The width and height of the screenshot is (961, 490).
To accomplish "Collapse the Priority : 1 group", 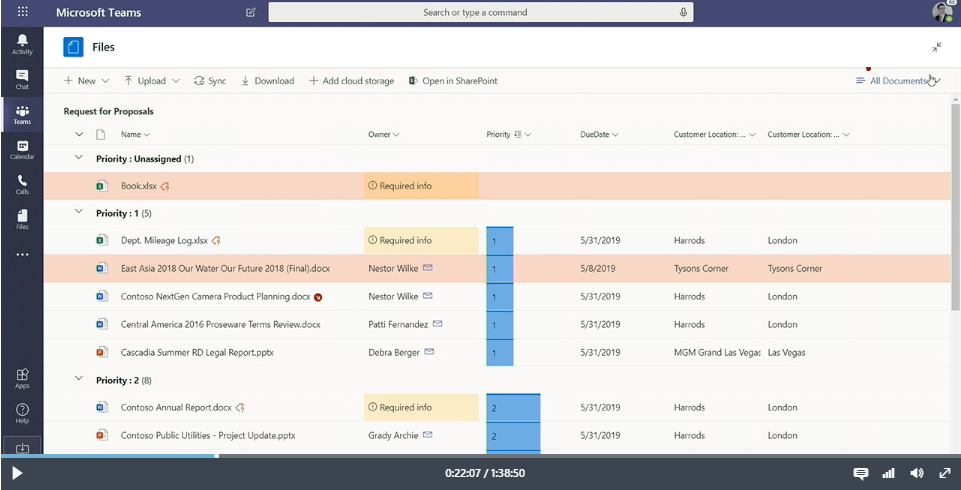I will tap(78, 212).
